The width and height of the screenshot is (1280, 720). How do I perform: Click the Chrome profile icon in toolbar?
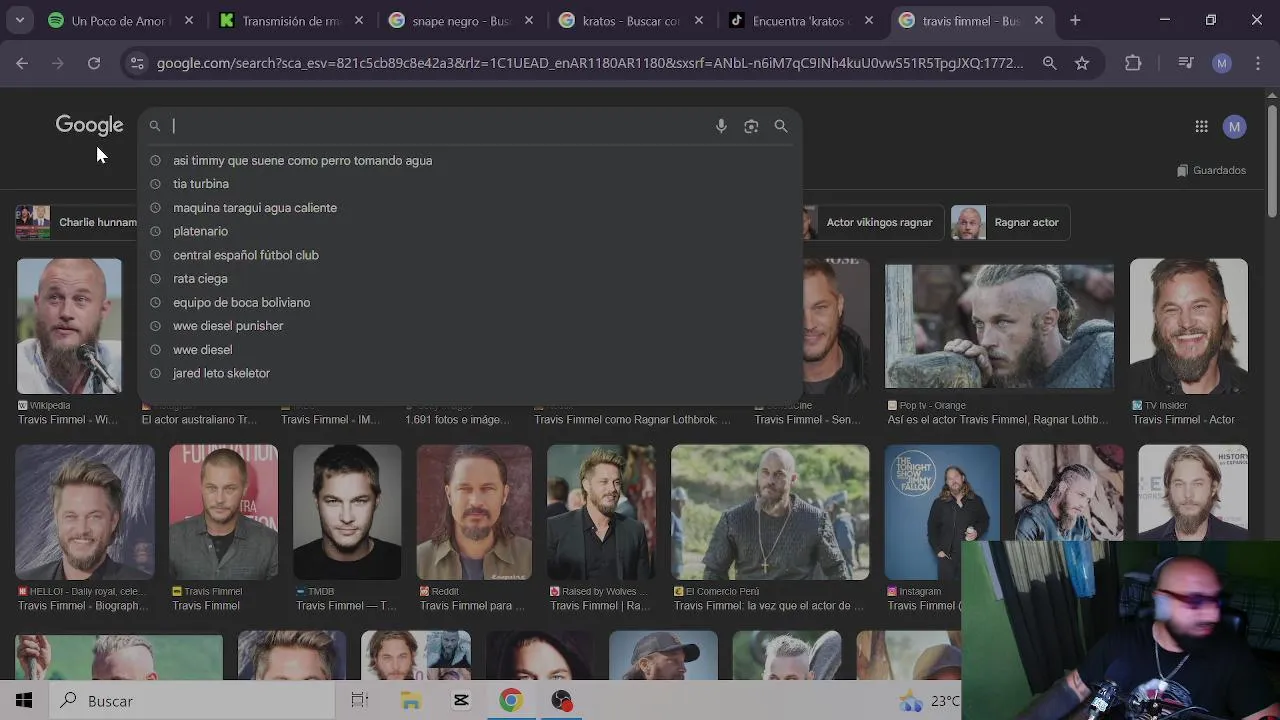(1221, 63)
